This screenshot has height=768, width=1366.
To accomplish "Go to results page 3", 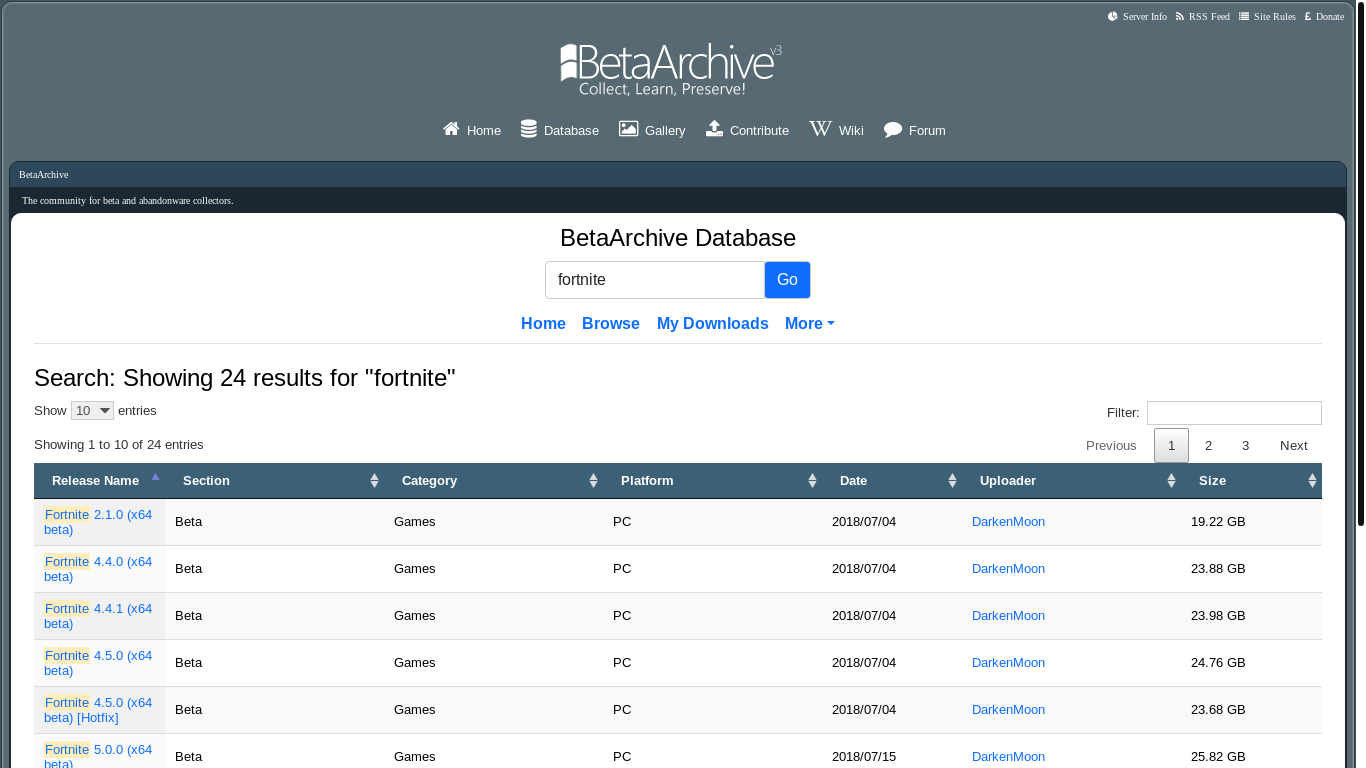I will 1245,446.
